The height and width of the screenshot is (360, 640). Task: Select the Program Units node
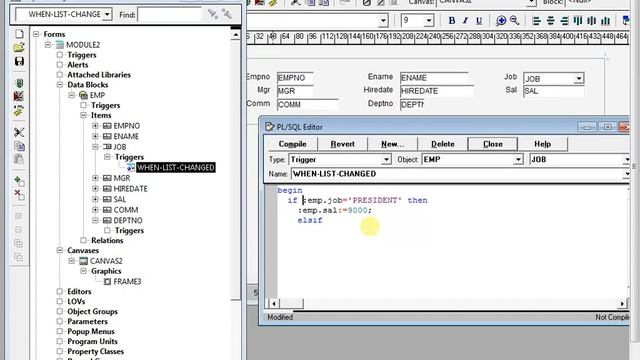tap(92, 341)
